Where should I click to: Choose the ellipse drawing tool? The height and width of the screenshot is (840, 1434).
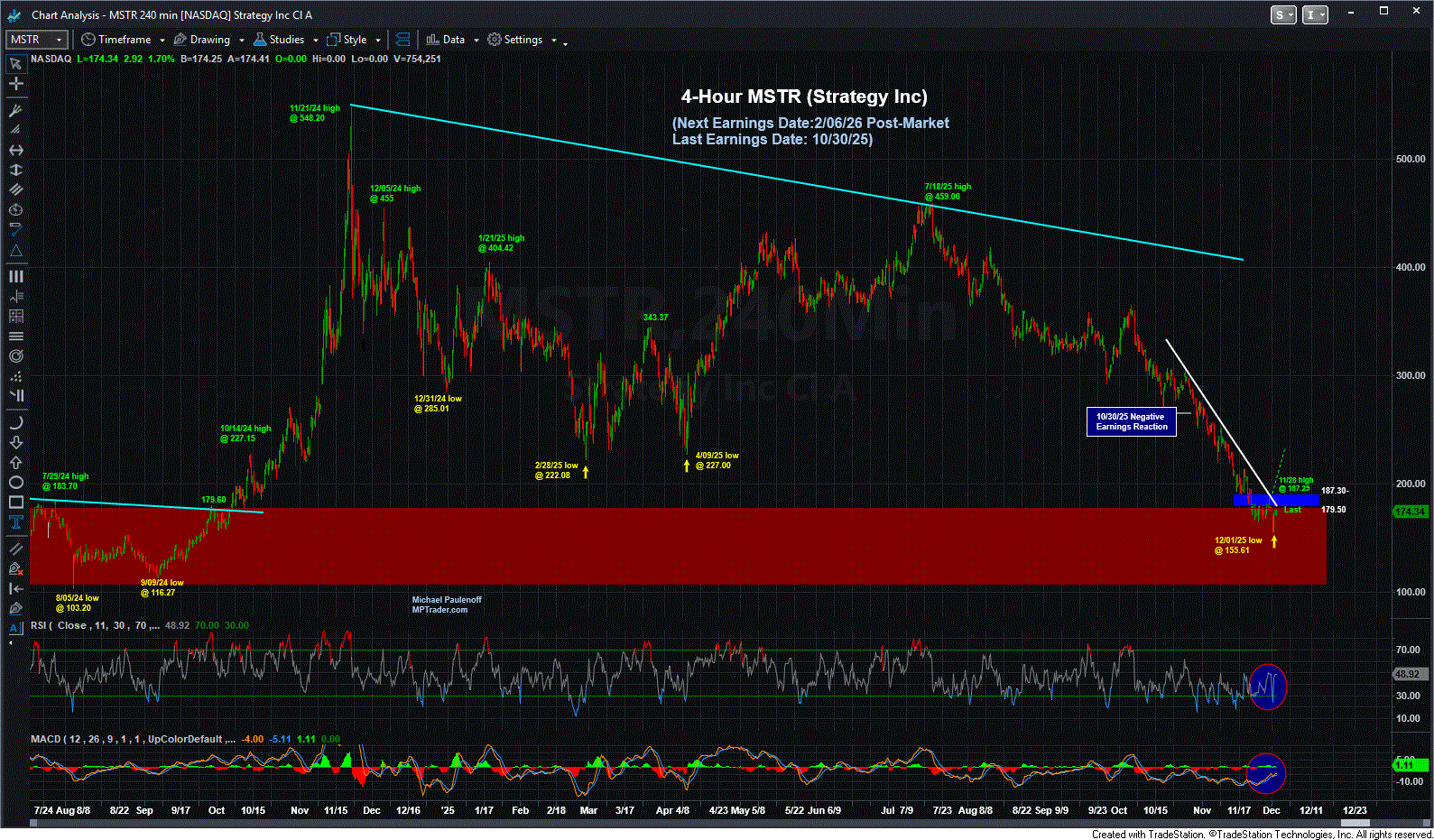[x=15, y=483]
